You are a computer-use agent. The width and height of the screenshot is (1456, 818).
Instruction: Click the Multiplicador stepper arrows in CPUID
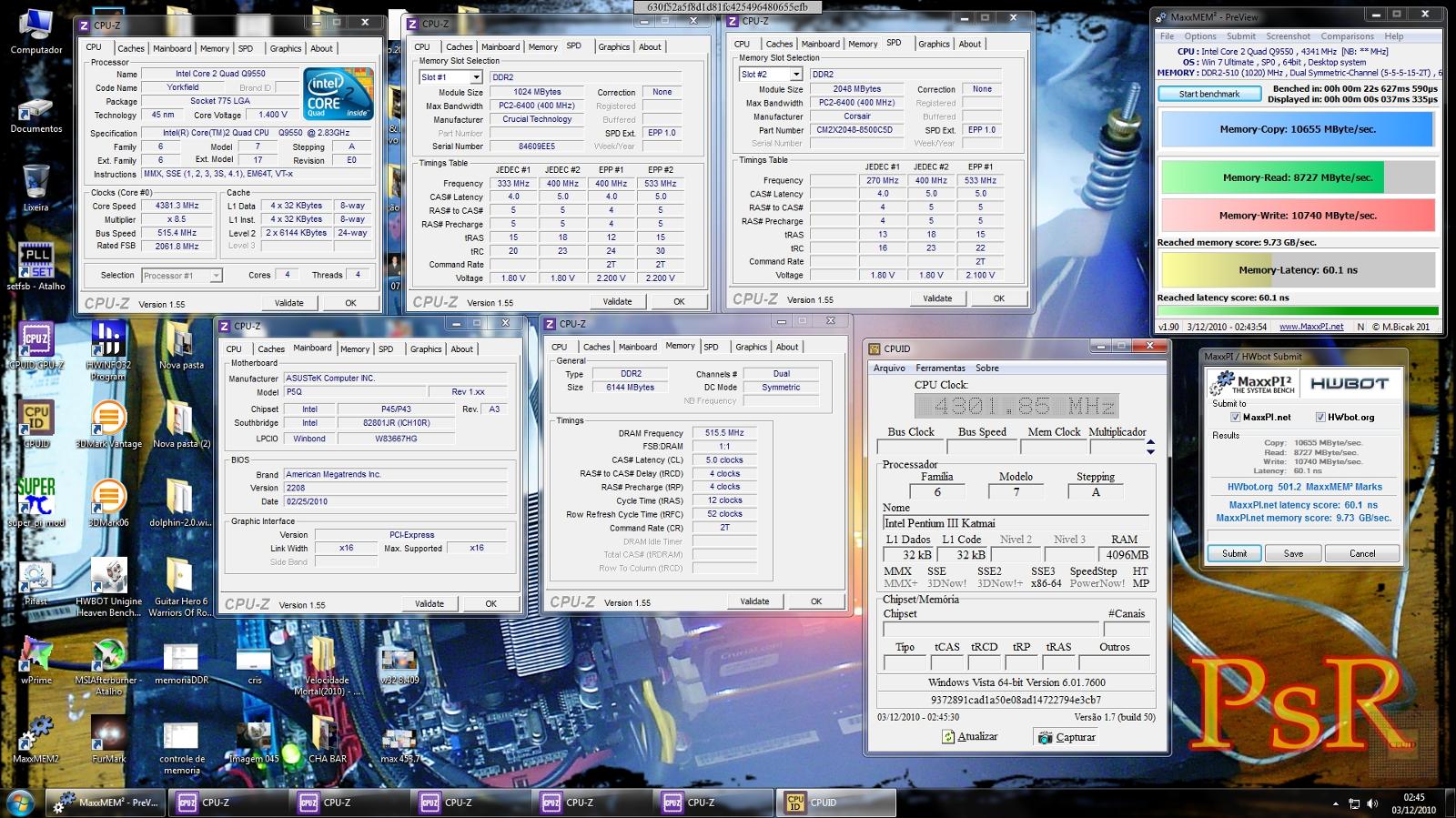point(1150,447)
